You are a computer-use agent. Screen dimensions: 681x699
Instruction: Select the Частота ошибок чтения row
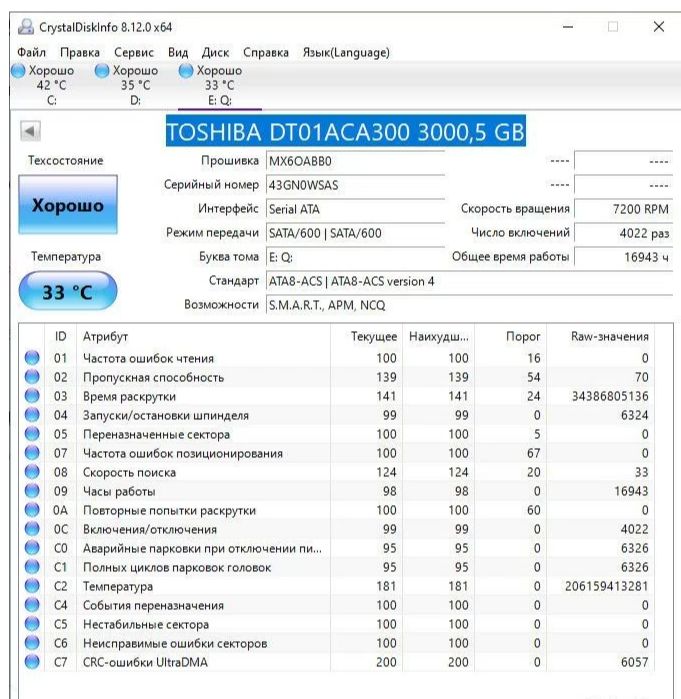coord(336,358)
